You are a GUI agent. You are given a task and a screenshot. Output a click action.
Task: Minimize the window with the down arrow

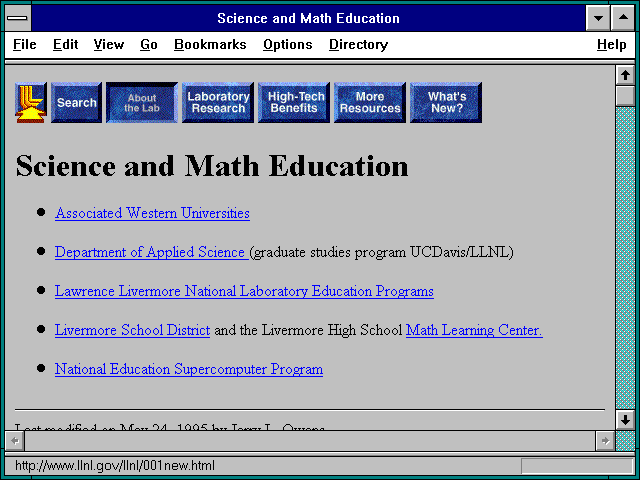pyautogui.click(x=598, y=18)
